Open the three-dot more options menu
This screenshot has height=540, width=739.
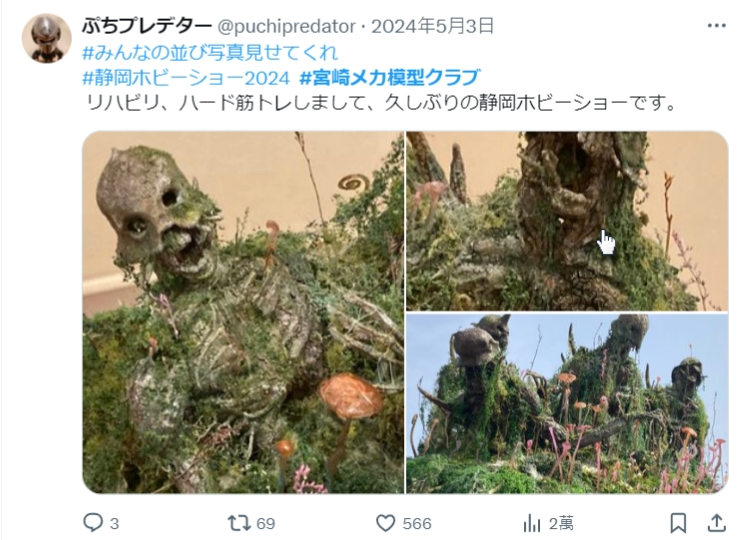pyautogui.click(x=716, y=26)
